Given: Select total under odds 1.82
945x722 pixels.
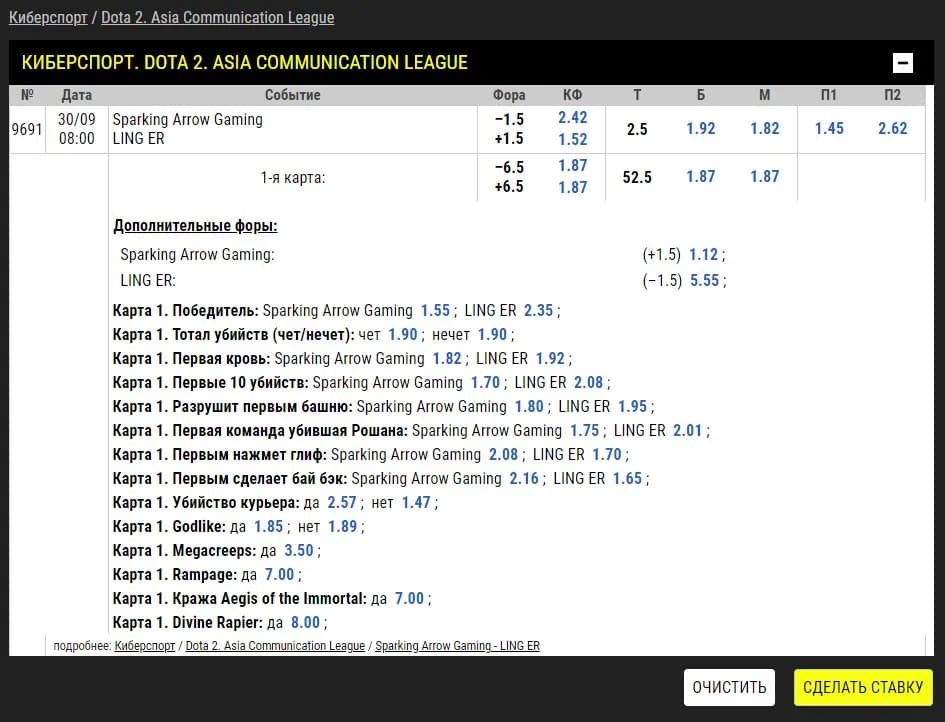Looking at the screenshot, I should 765,128.
